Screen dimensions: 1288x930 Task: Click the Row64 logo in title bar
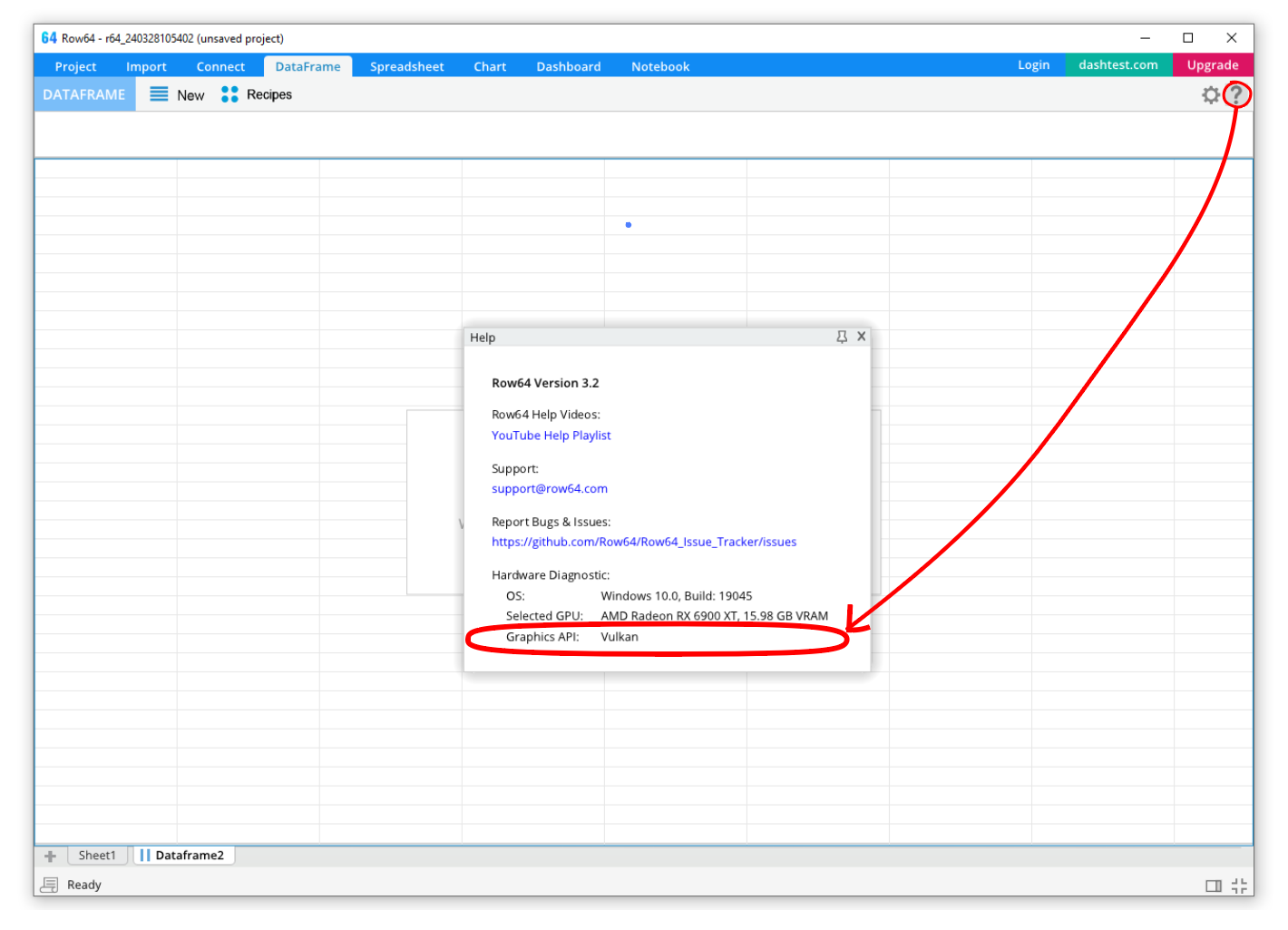(x=49, y=38)
